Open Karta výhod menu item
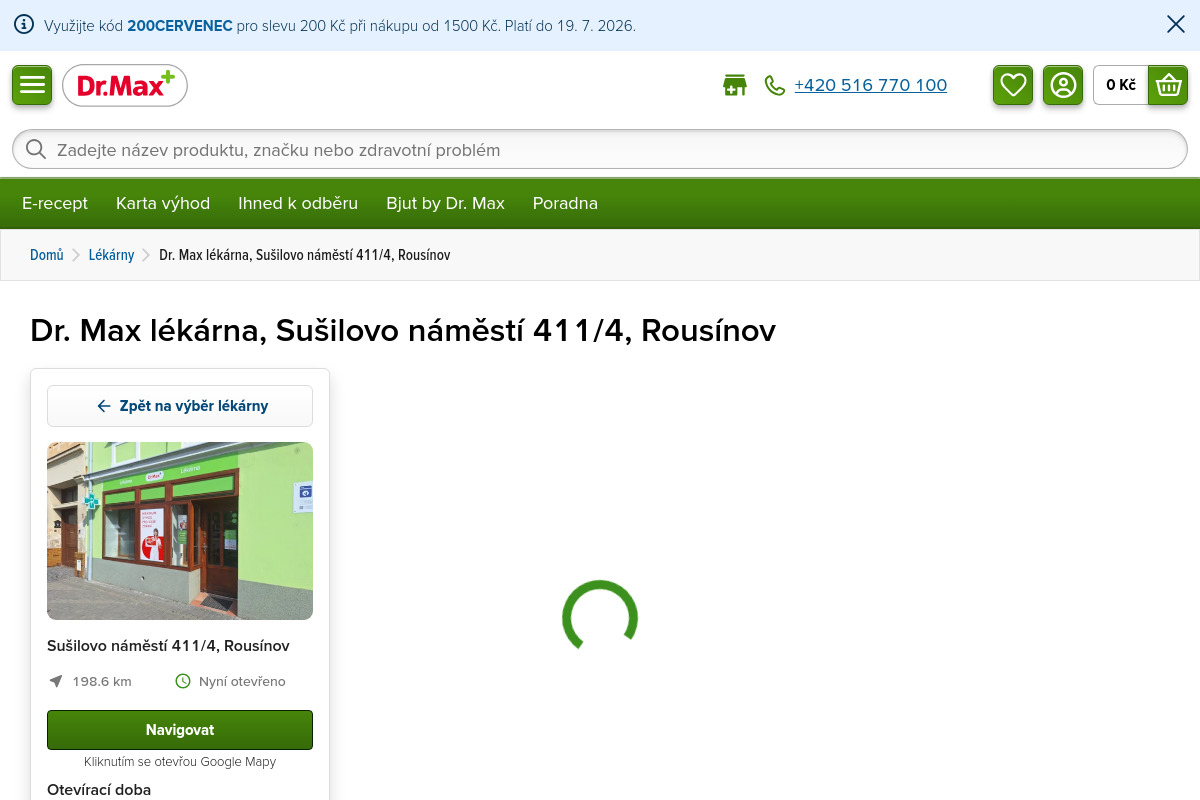Viewport: 1200px width, 800px height. point(163,203)
